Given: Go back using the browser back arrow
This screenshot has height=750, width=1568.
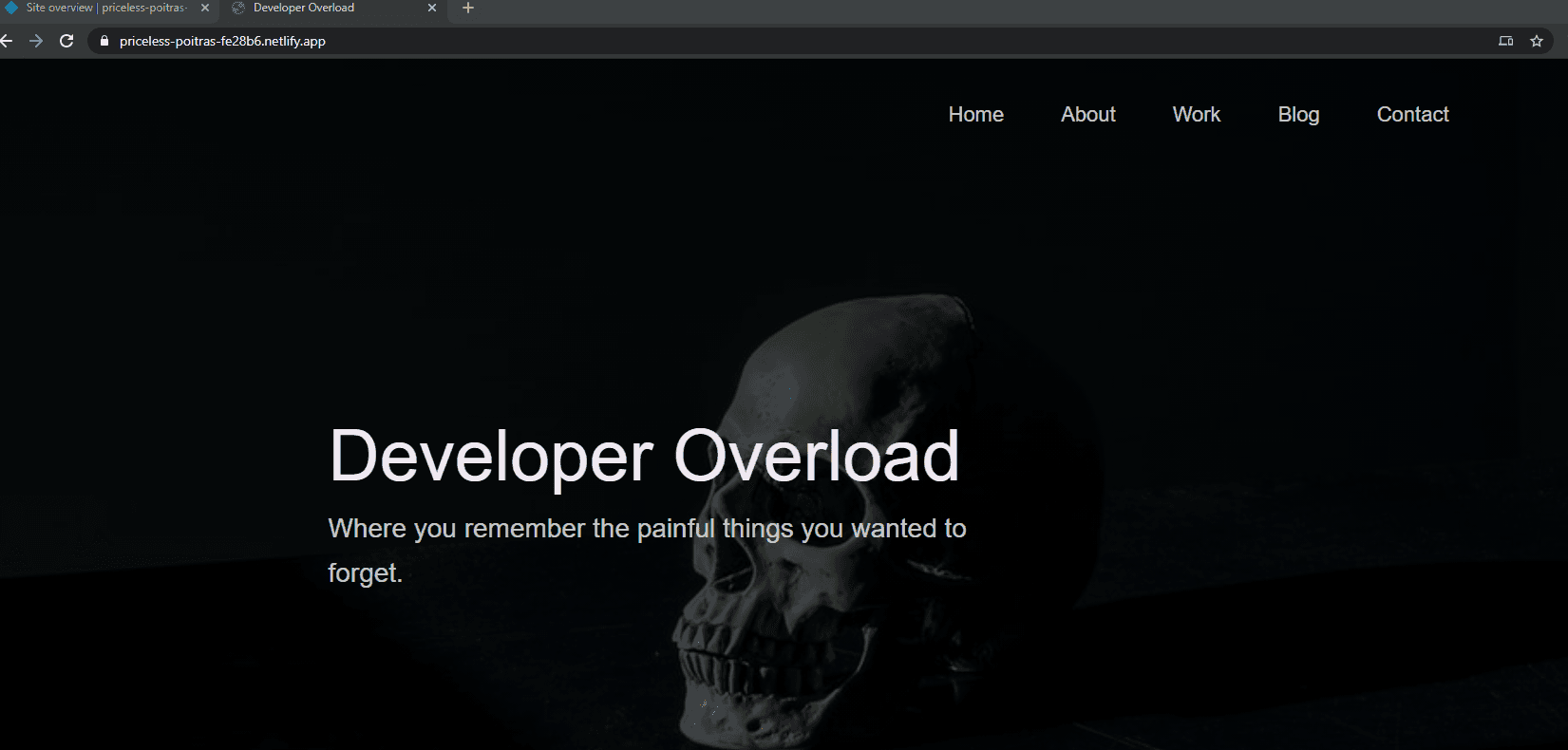Looking at the screenshot, I should (7, 41).
